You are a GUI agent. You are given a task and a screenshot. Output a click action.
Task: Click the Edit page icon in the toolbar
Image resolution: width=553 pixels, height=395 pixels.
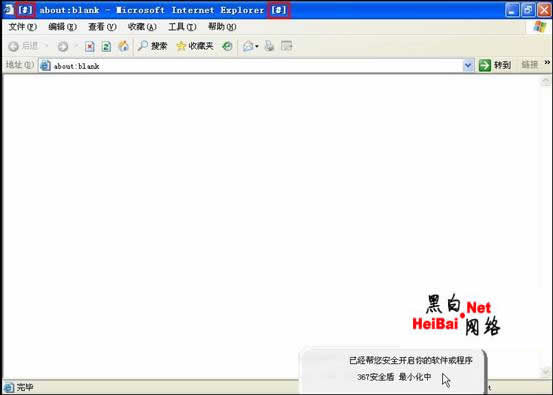[x=286, y=46]
